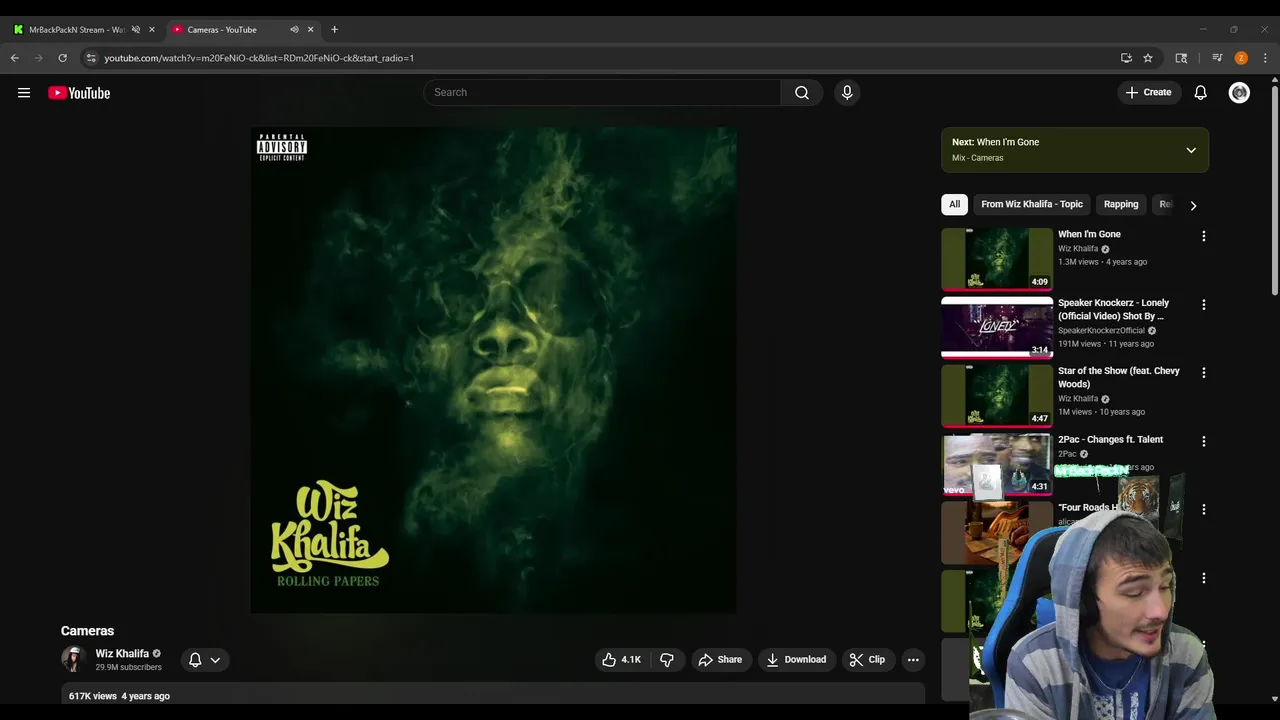Open Chrome profile Z avatar

click(x=1241, y=58)
